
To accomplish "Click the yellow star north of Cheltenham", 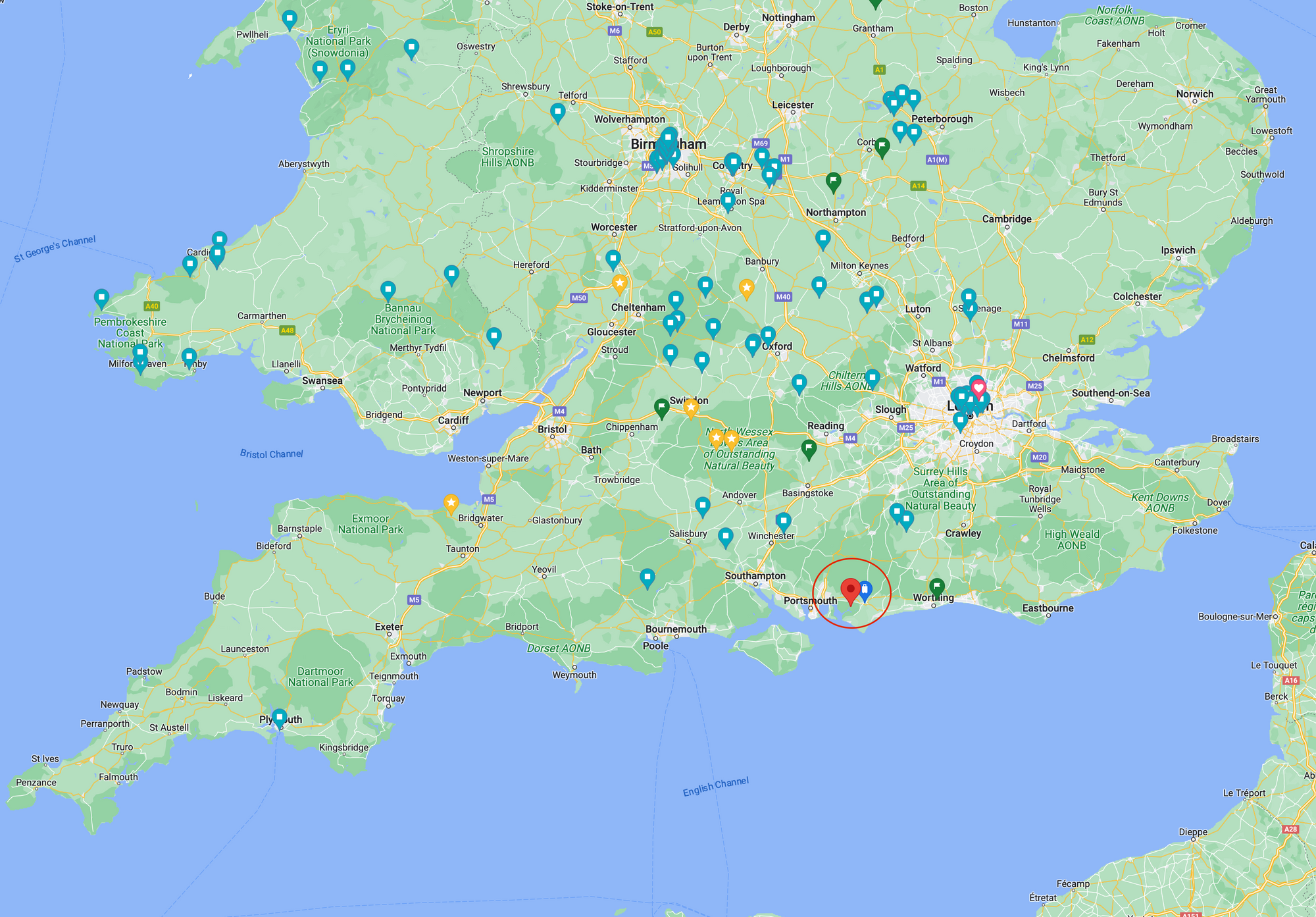I will [x=619, y=283].
